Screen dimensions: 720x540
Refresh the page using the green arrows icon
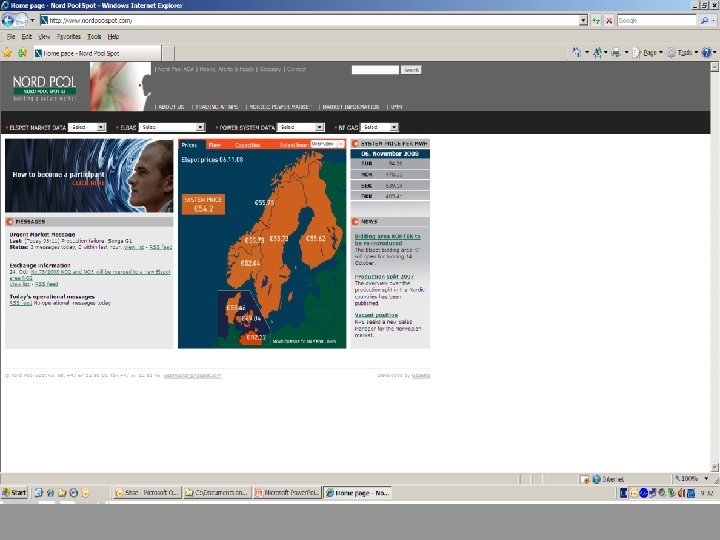pos(596,20)
